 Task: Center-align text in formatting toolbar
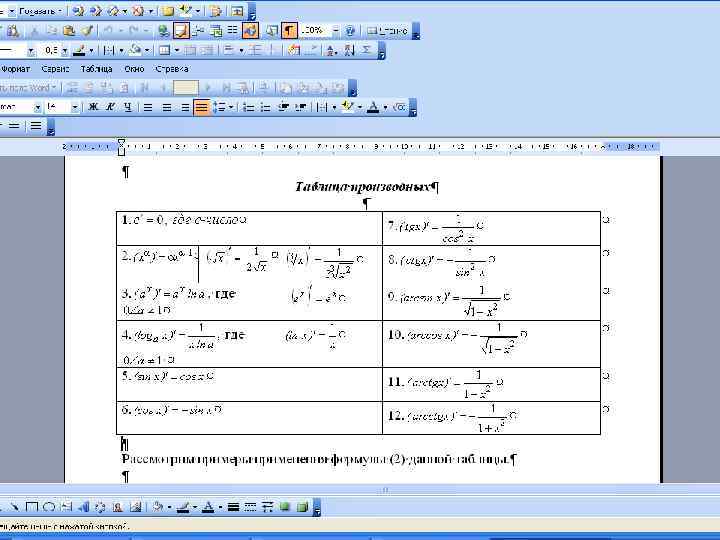[167, 107]
